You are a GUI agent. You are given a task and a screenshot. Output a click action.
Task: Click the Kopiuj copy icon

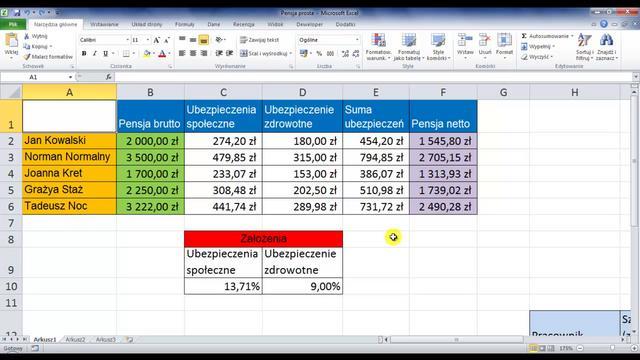point(27,47)
